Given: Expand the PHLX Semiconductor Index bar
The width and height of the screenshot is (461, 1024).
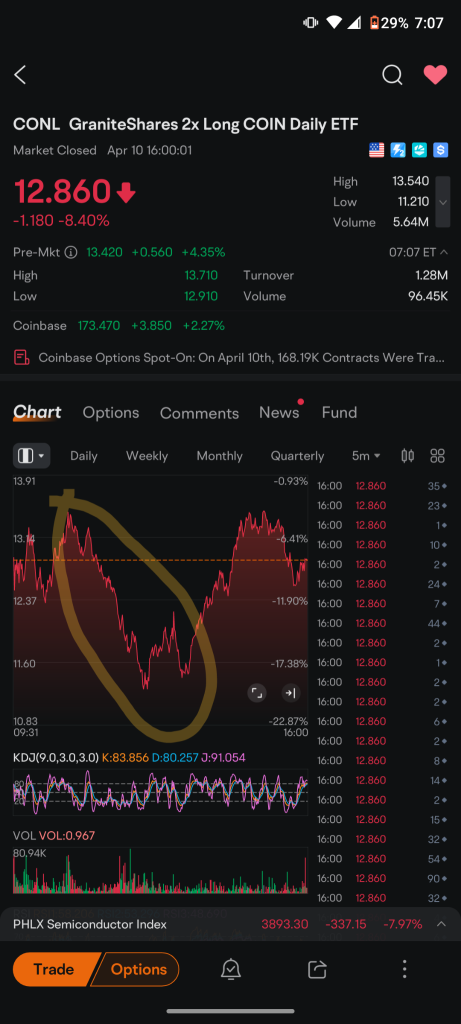Looking at the screenshot, I should pos(441,924).
